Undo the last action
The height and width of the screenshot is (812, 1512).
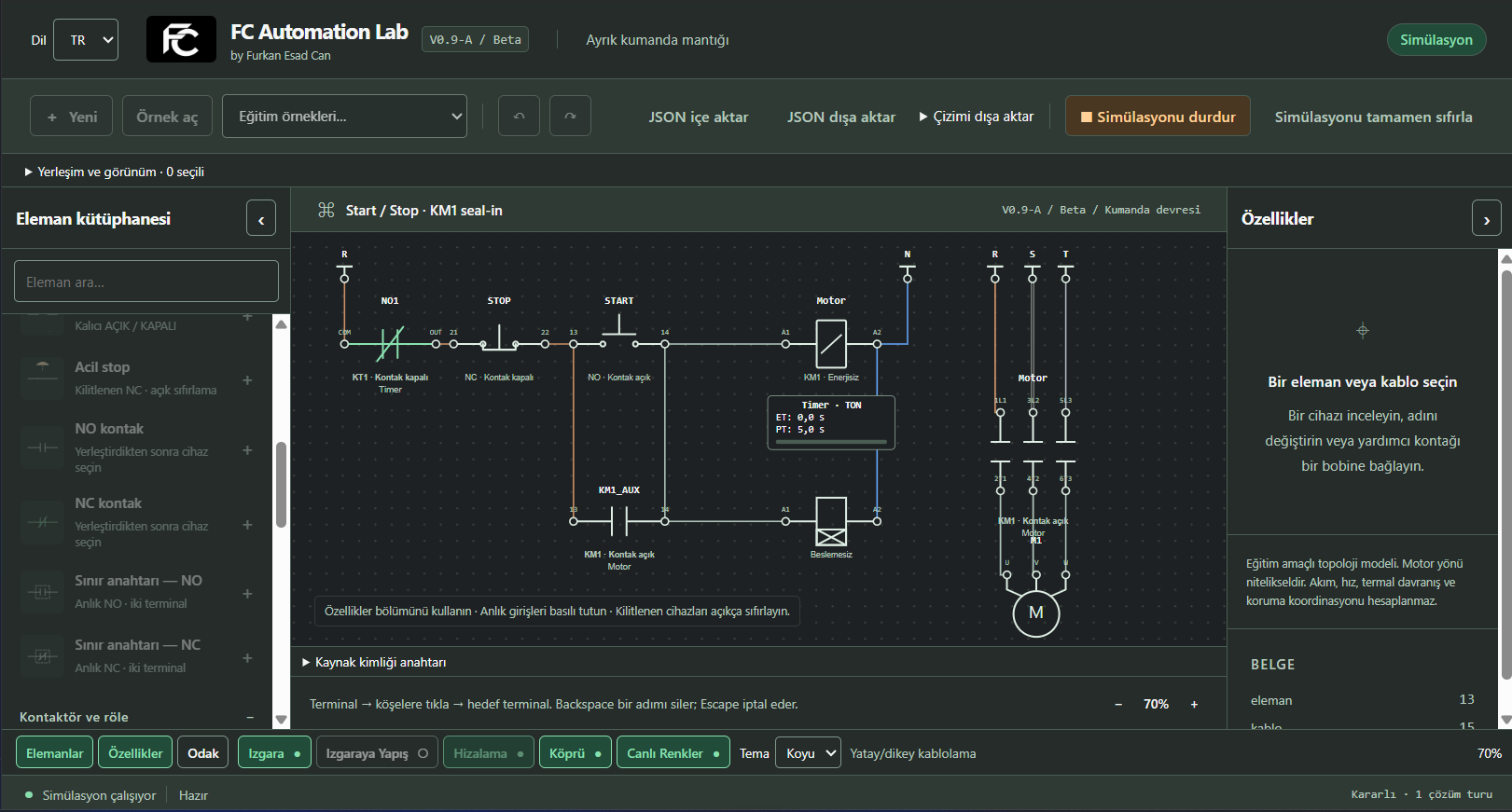pos(519,117)
